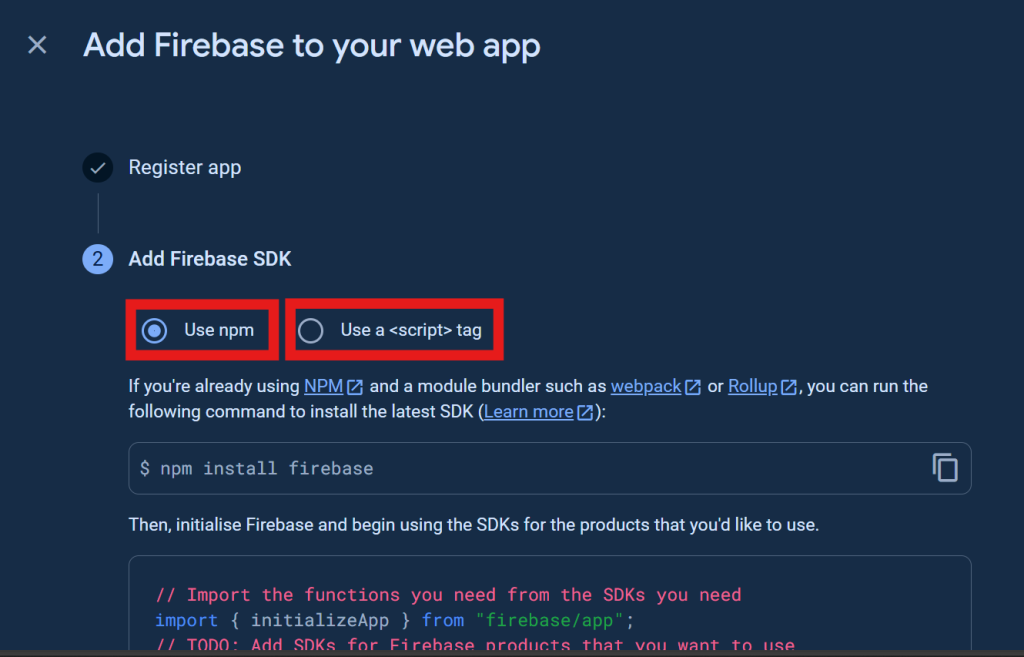Copy the npm install firebase command
The width and height of the screenshot is (1024, 657).
(x=944, y=467)
